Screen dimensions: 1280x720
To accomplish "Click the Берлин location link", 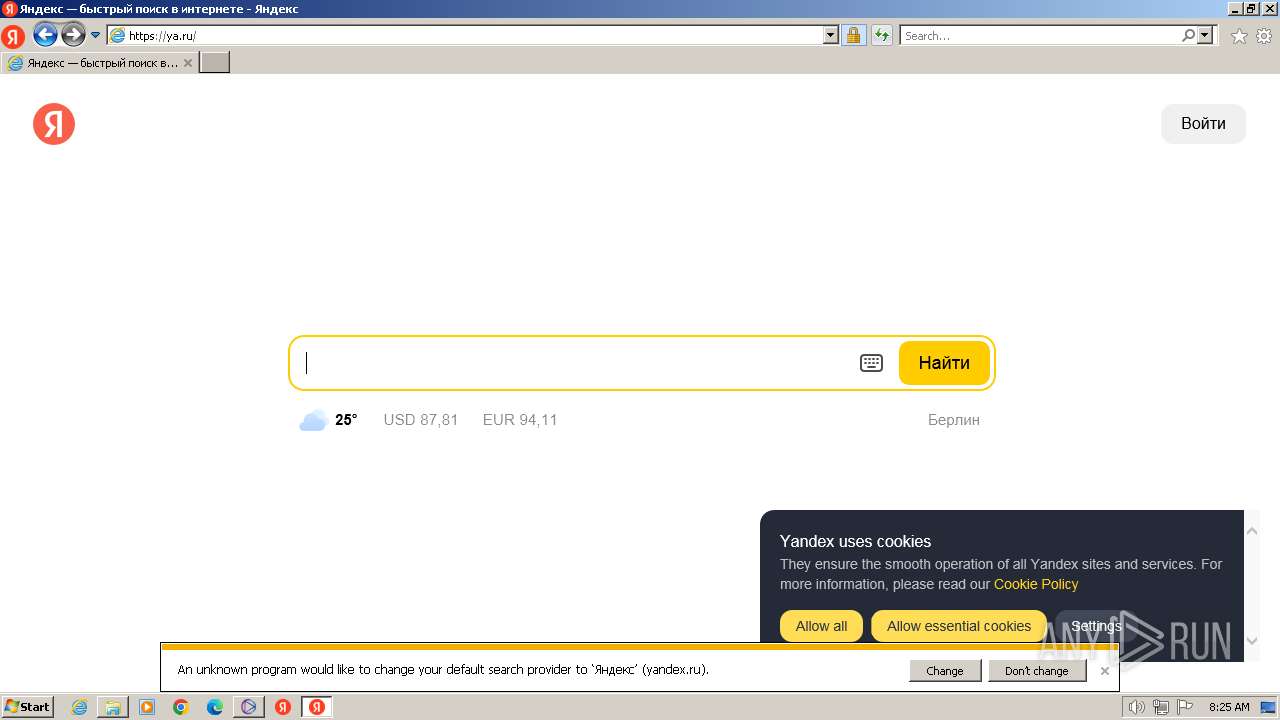I will point(954,420).
